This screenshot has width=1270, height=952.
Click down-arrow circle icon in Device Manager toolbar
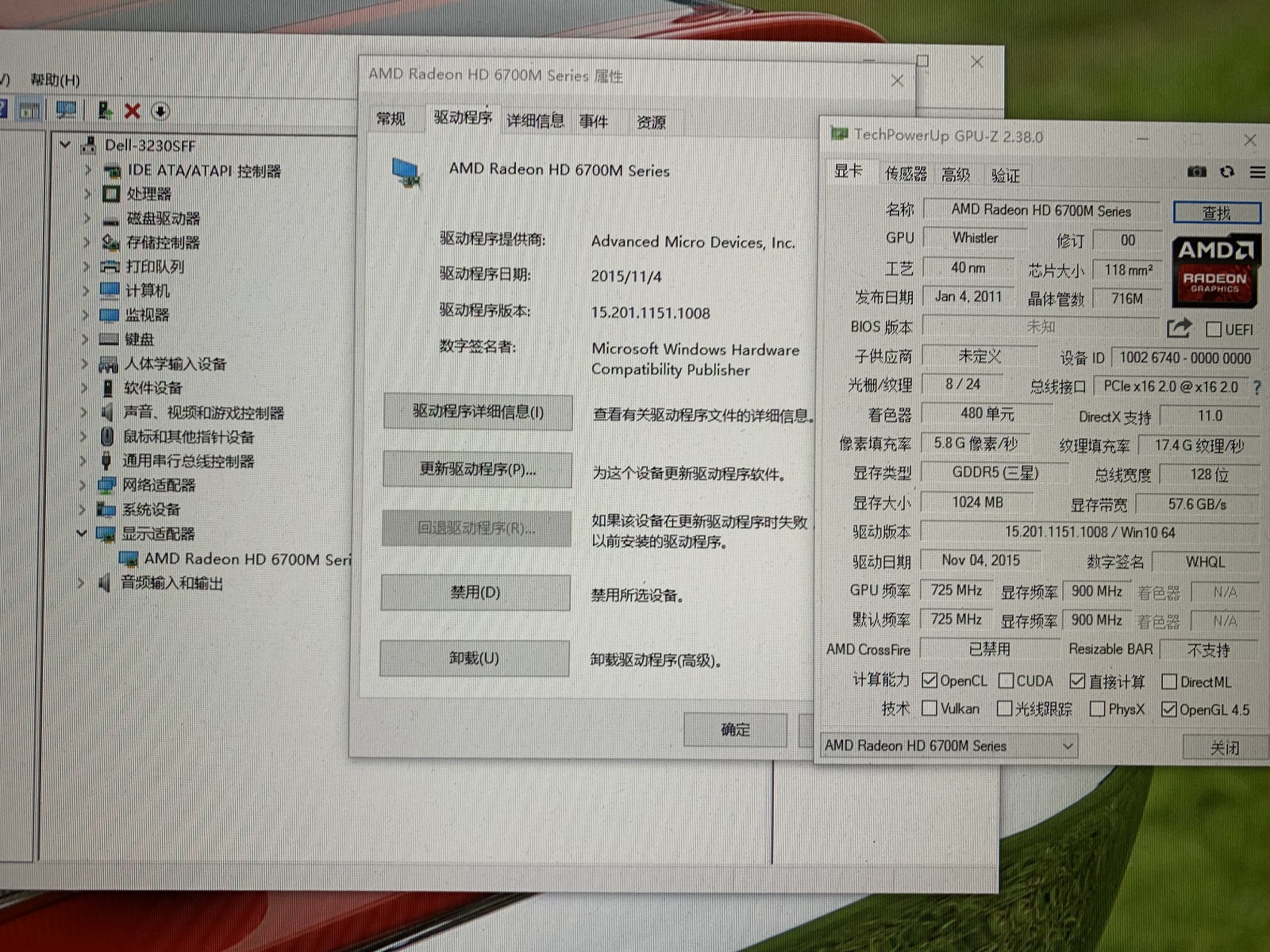click(160, 111)
